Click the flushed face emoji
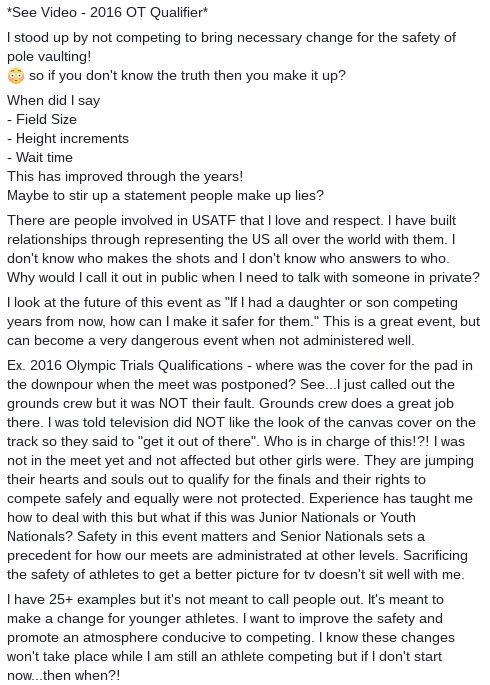This screenshot has height=685, width=490. pyautogui.click(x=16, y=76)
